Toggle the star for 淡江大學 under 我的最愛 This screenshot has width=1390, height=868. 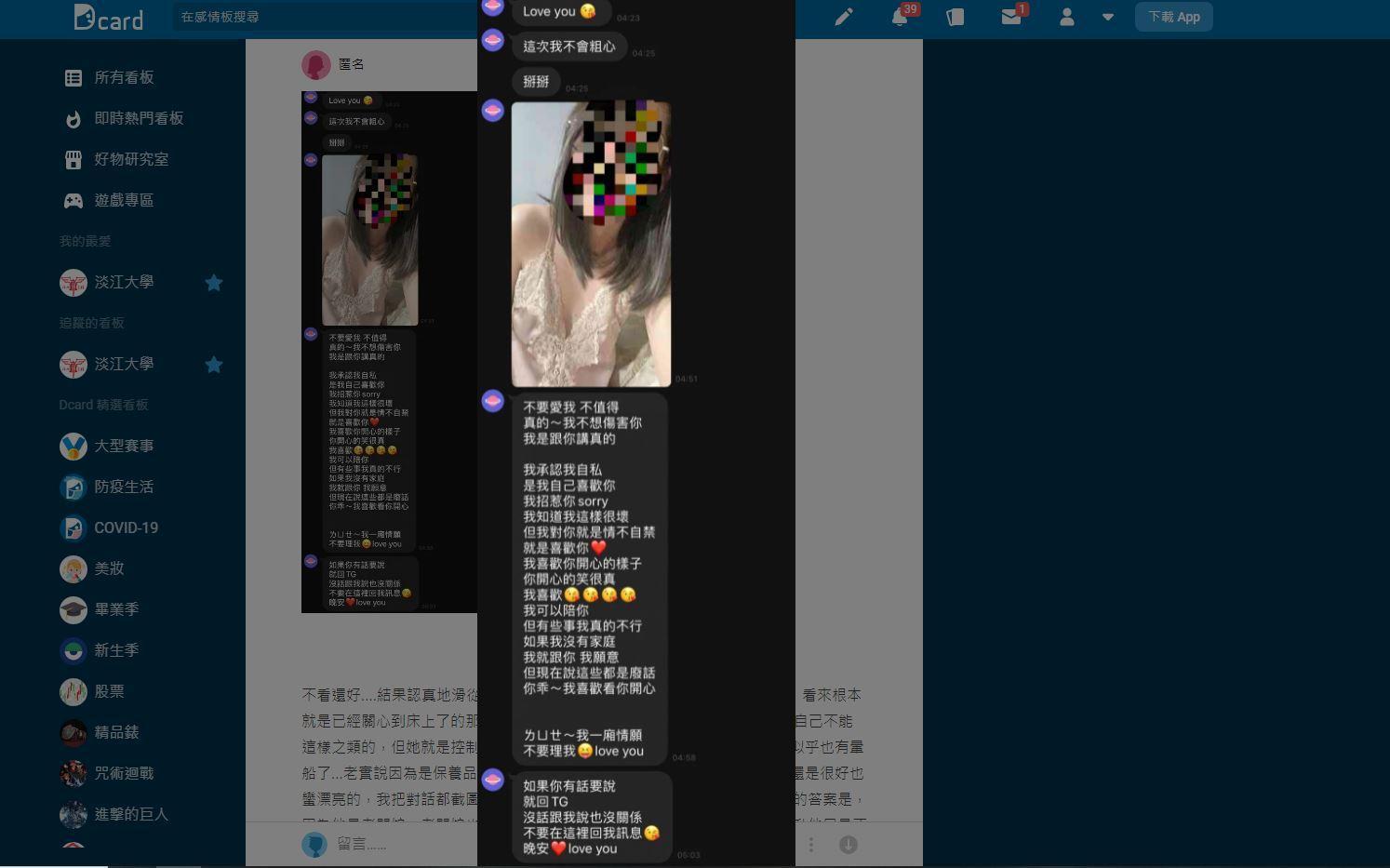[214, 282]
